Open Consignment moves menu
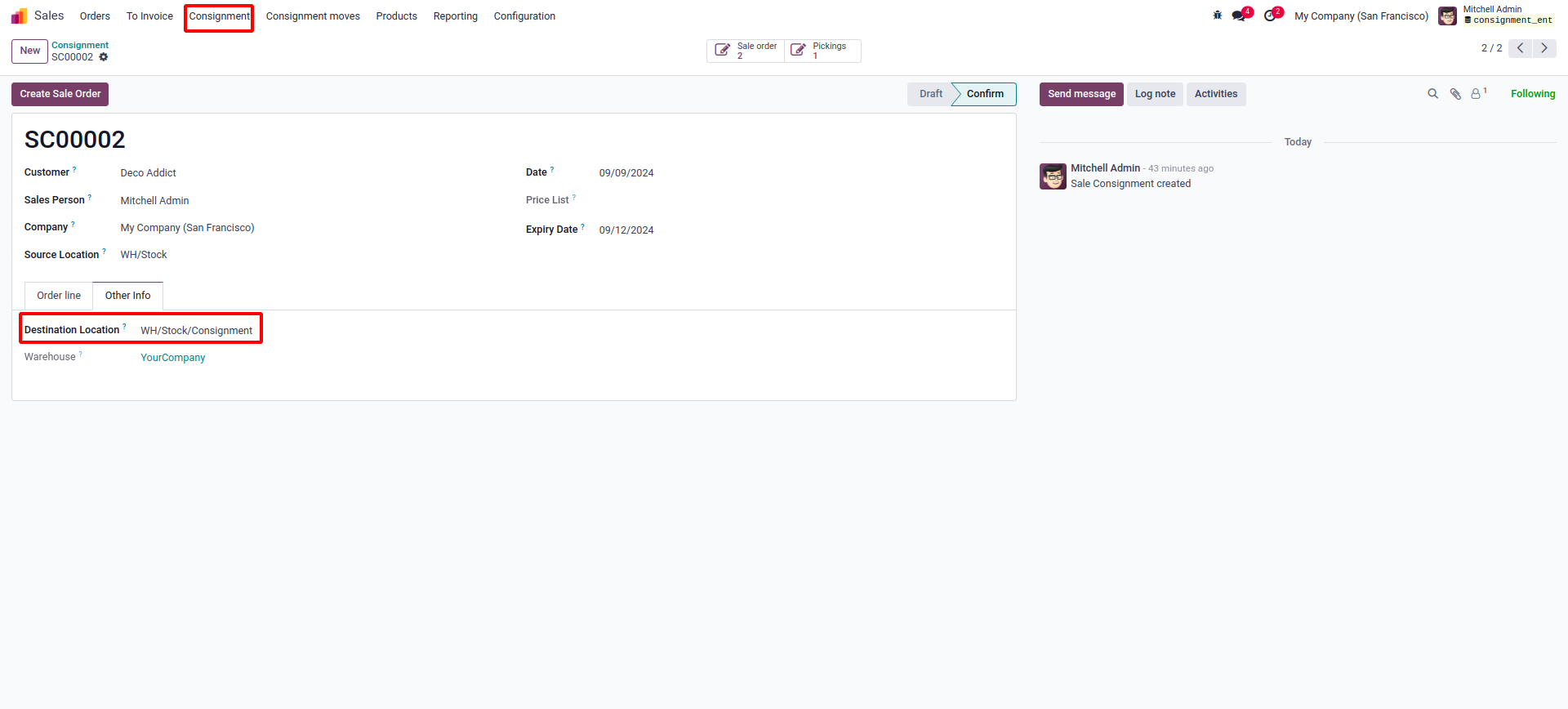Screen dimensions: 1568x709 pos(313,16)
